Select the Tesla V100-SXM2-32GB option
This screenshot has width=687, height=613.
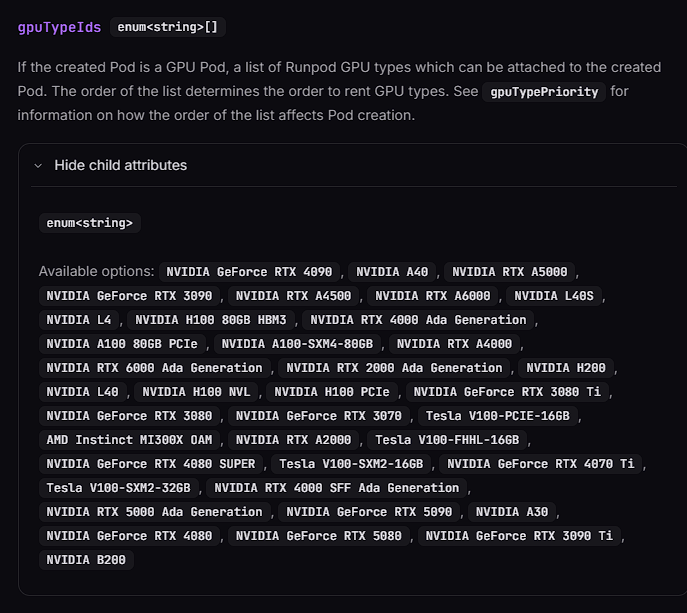(120, 488)
